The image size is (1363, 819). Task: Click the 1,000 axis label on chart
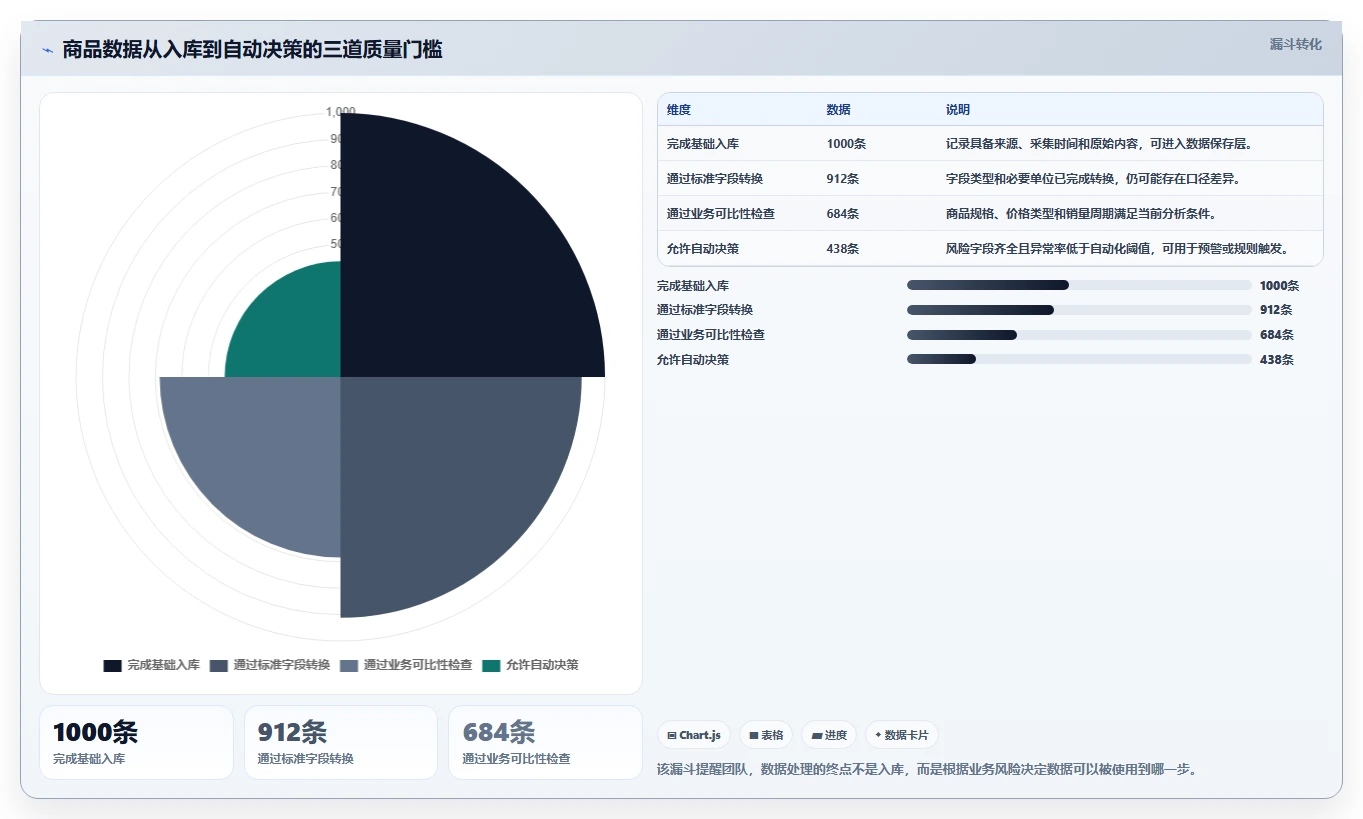[x=341, y=112]
